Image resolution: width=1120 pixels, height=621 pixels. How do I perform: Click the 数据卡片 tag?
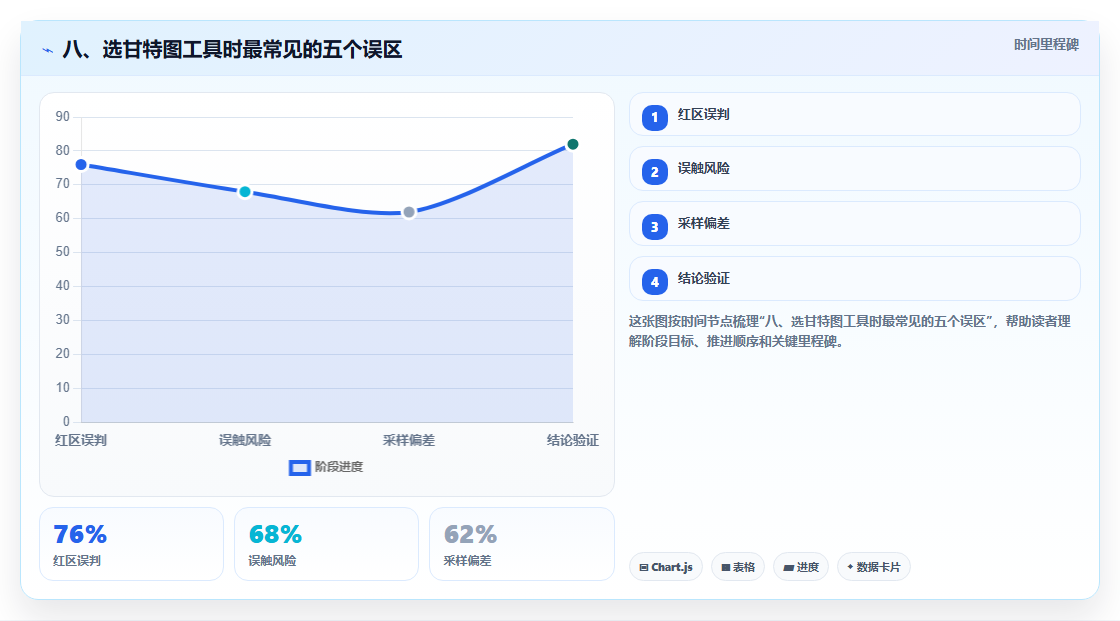tap(874, 567)
